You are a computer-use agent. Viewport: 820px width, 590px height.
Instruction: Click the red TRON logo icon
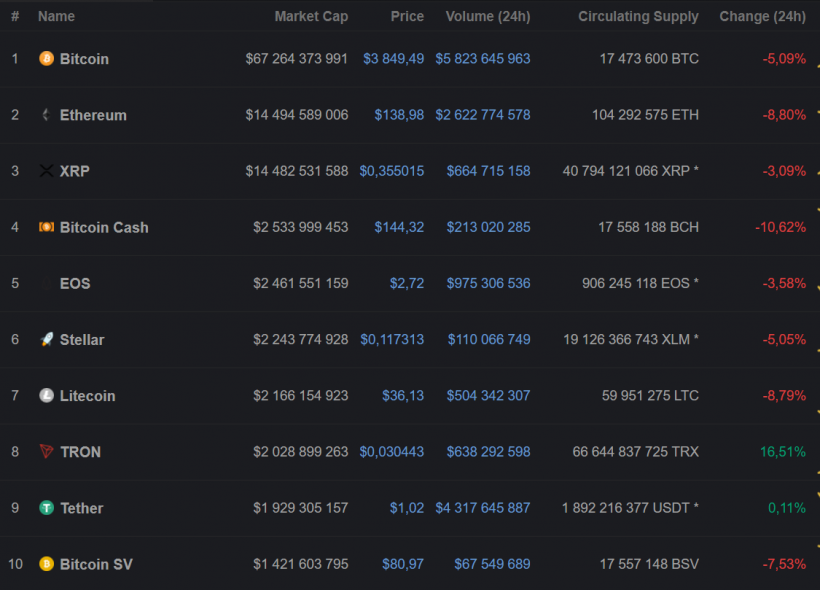click(x=46, y=452)
